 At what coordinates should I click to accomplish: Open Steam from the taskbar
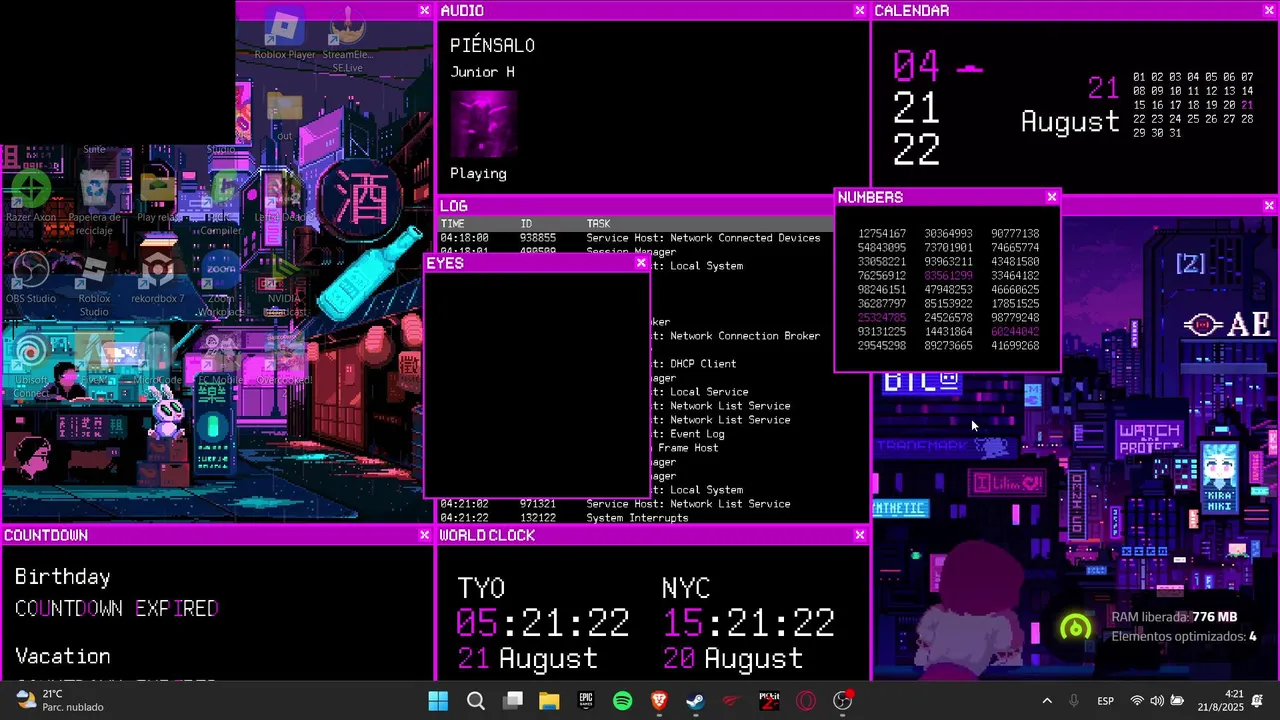coord(696,701)
